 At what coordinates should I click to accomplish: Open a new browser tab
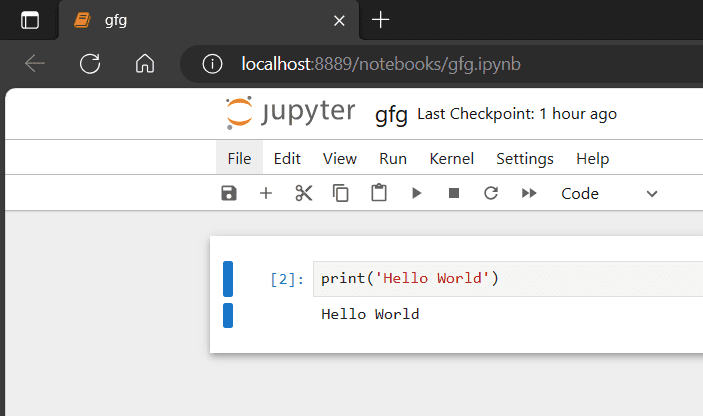[381, 20]
